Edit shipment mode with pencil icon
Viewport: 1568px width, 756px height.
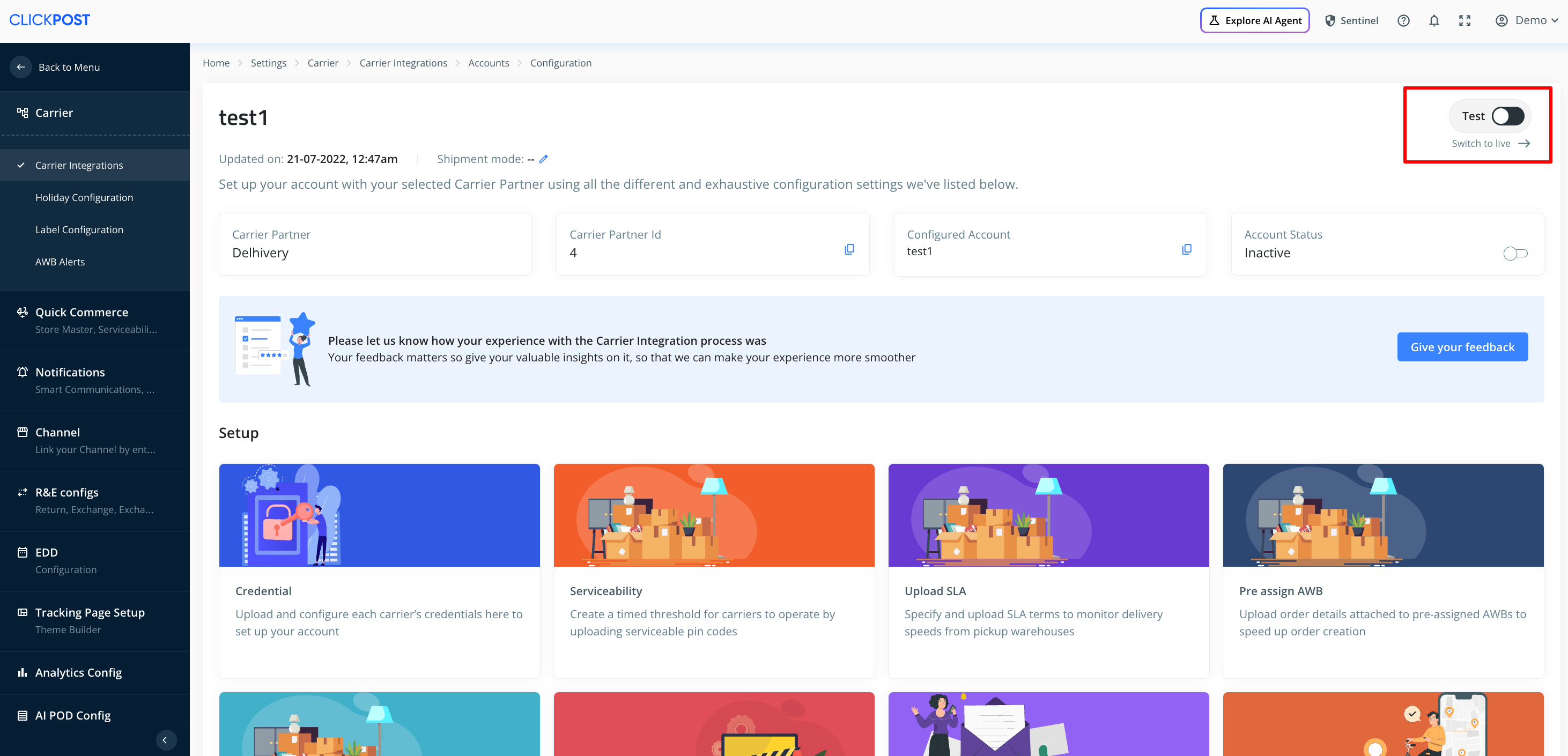544,159
